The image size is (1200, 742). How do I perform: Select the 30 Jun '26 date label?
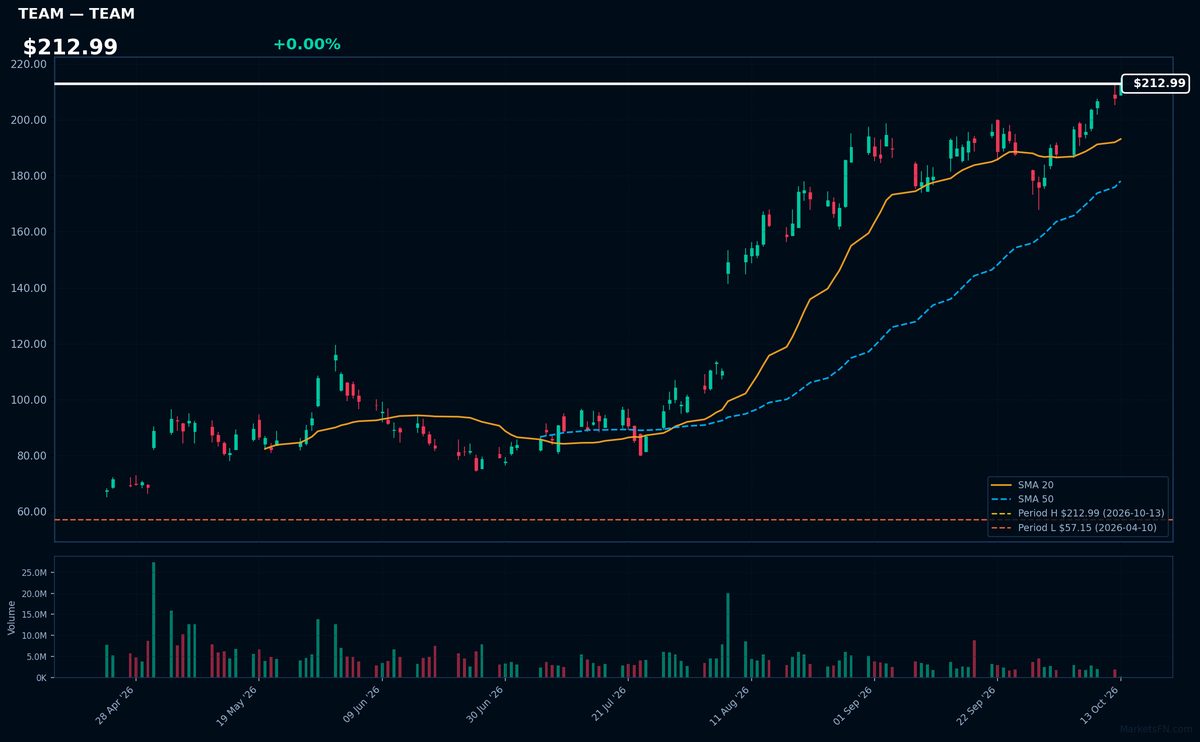tap(485, 706)
